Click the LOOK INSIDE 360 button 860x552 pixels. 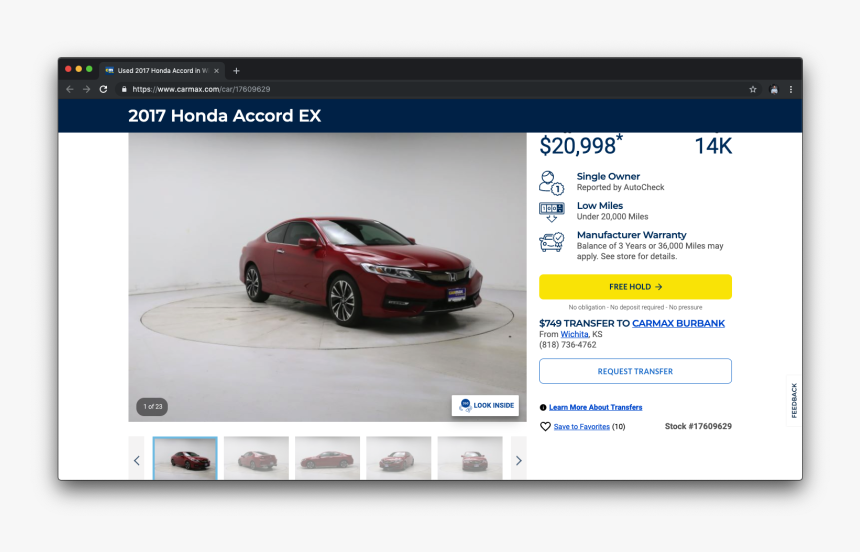click(x=485, y=405)
